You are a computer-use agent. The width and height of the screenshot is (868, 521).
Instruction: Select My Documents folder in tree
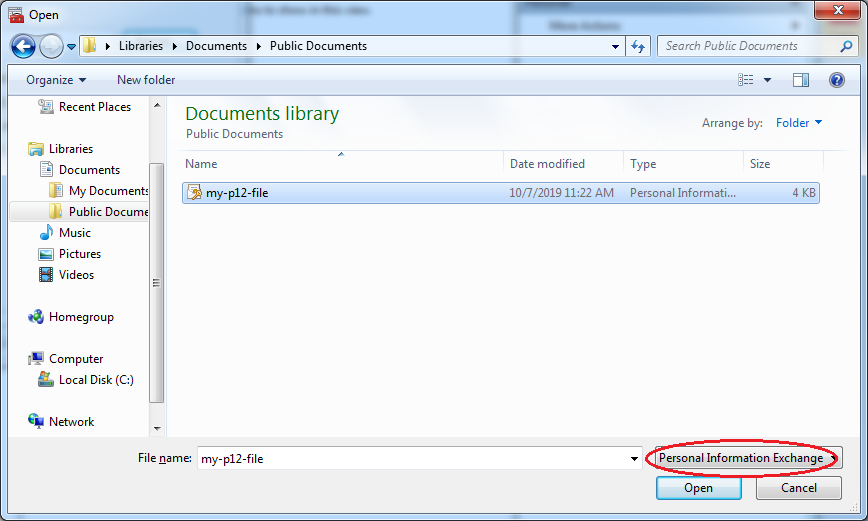click(108, 191)
